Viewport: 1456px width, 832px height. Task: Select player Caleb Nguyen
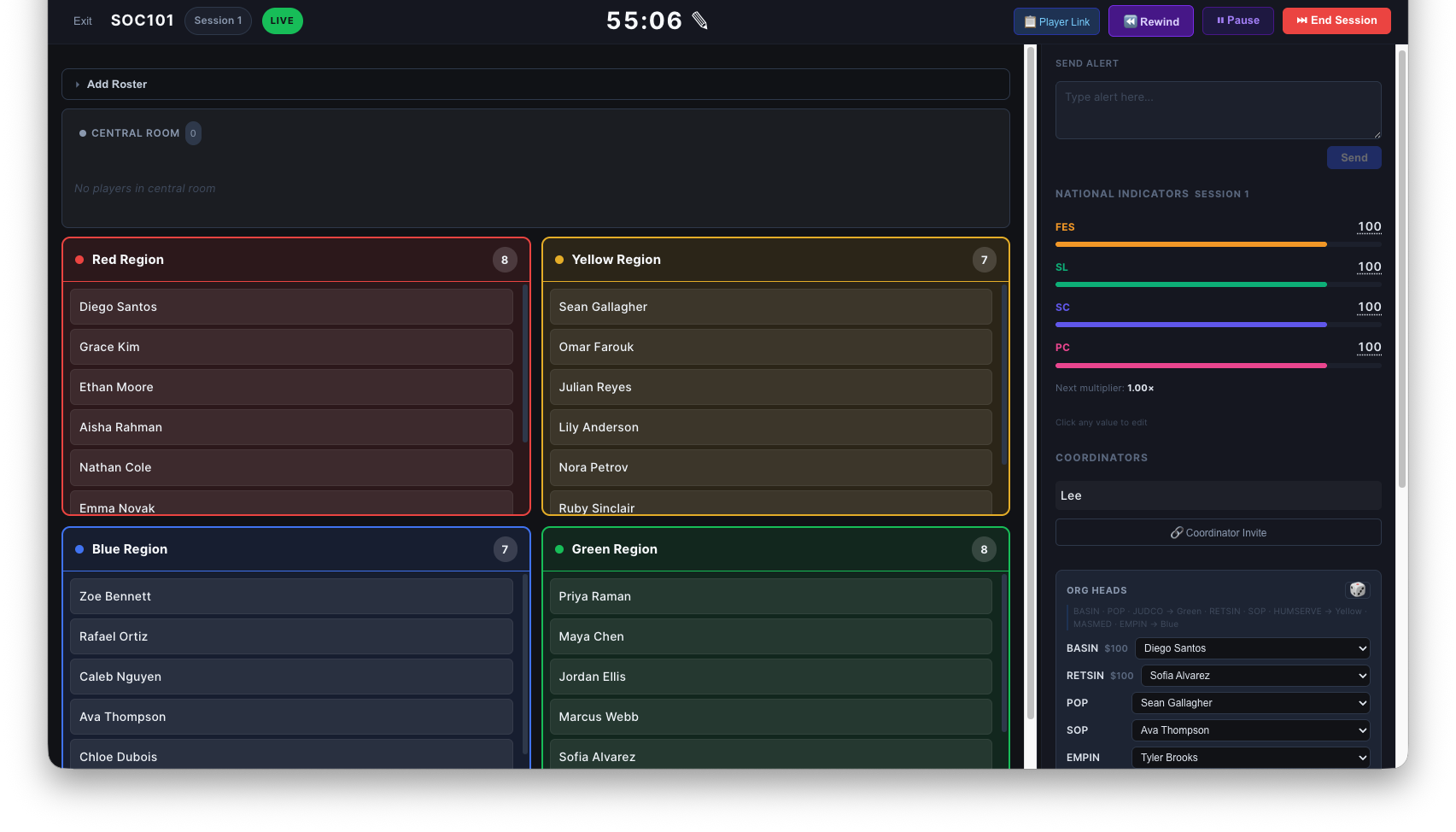(x=291, y=677)
